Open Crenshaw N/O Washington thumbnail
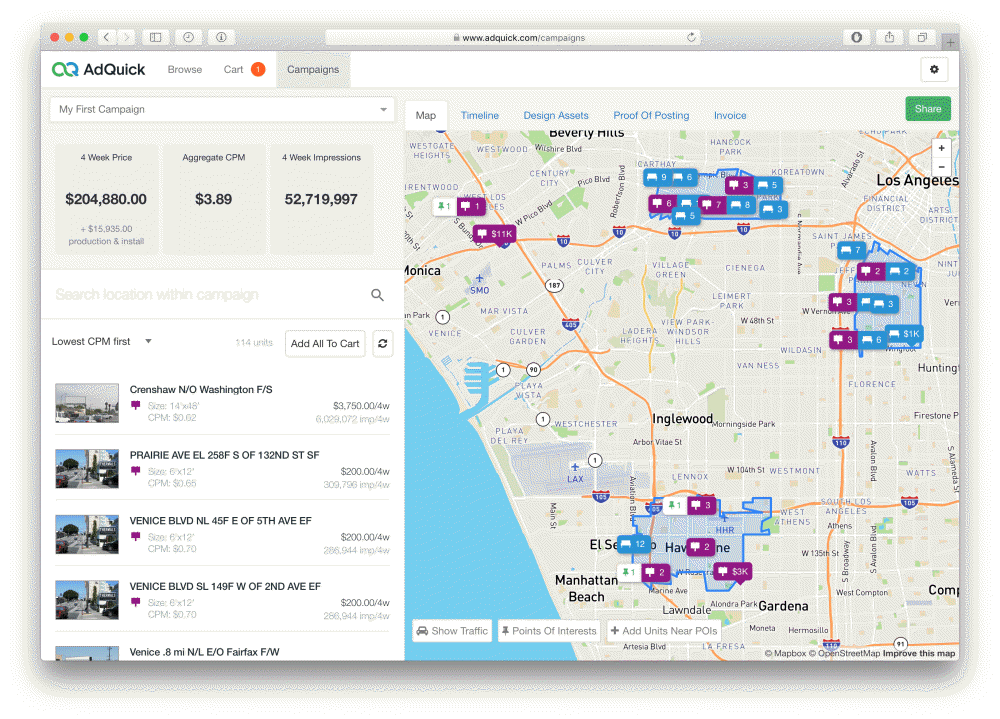Image resolution: width=1000 pixels, height=719 pixels. coord(87,403)
